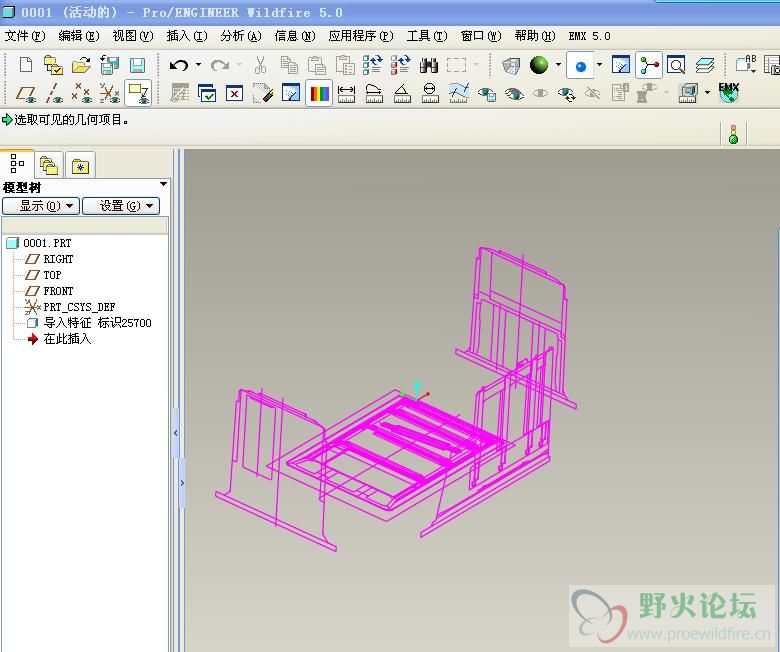
Task: Open the 视图(V) menu
Action: (x=132, y=36)
